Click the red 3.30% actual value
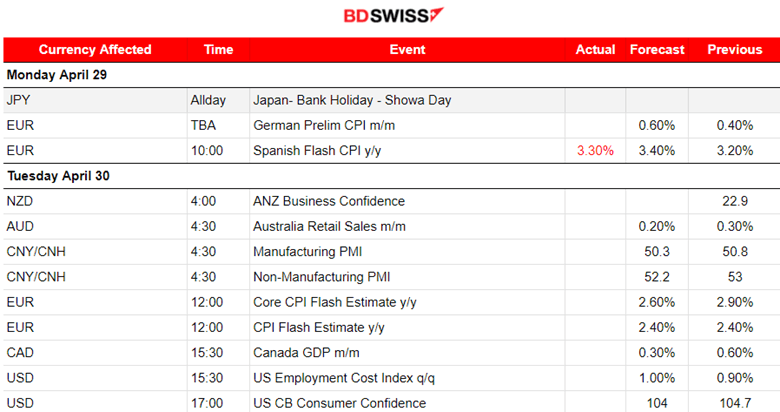The height and width of the screenshot is (412, 780). (596, 150)
